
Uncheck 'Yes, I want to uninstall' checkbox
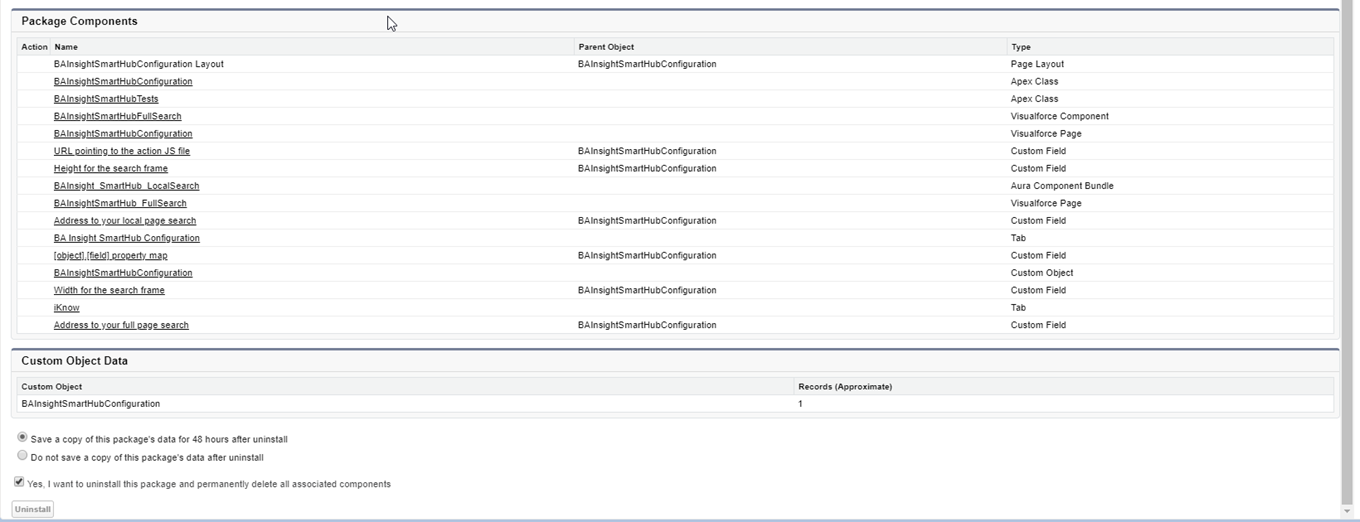[x=19, y=482]
